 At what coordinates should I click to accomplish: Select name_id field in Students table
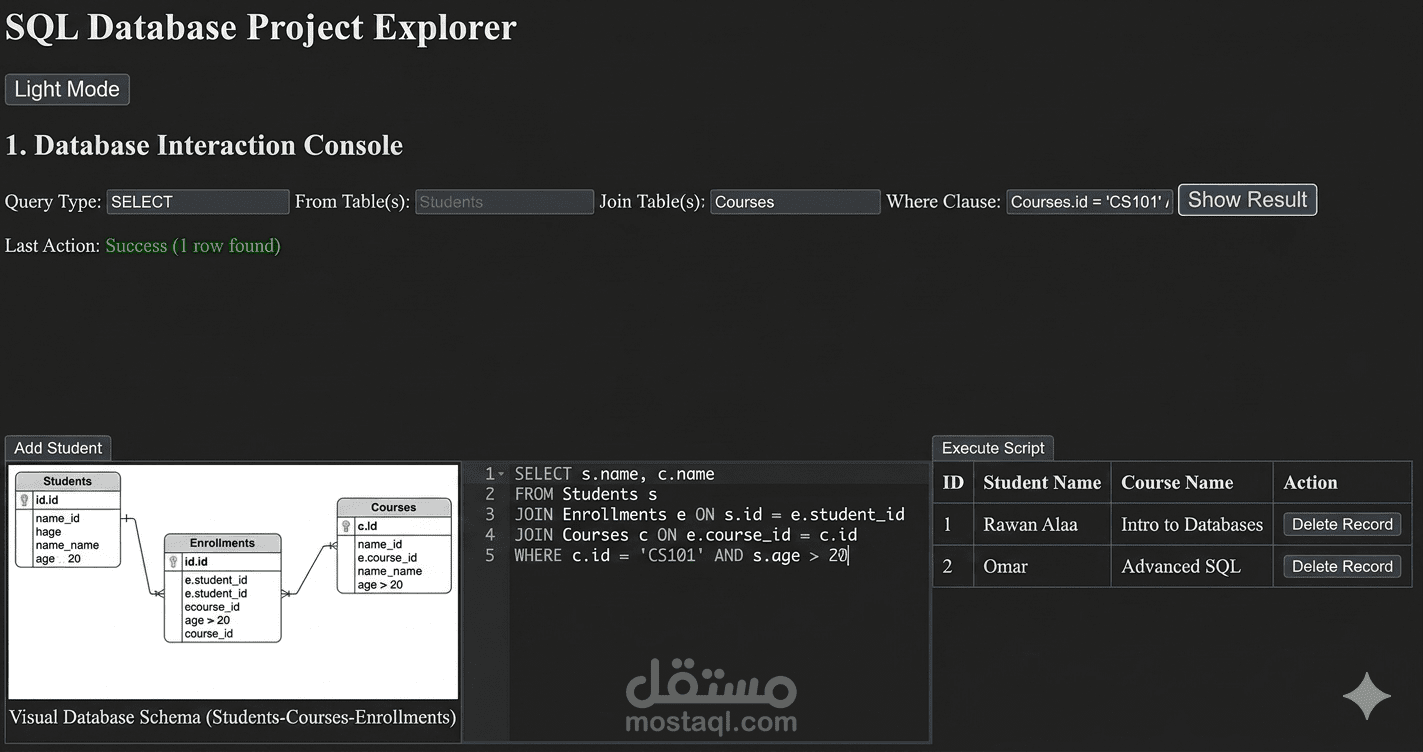57,519
